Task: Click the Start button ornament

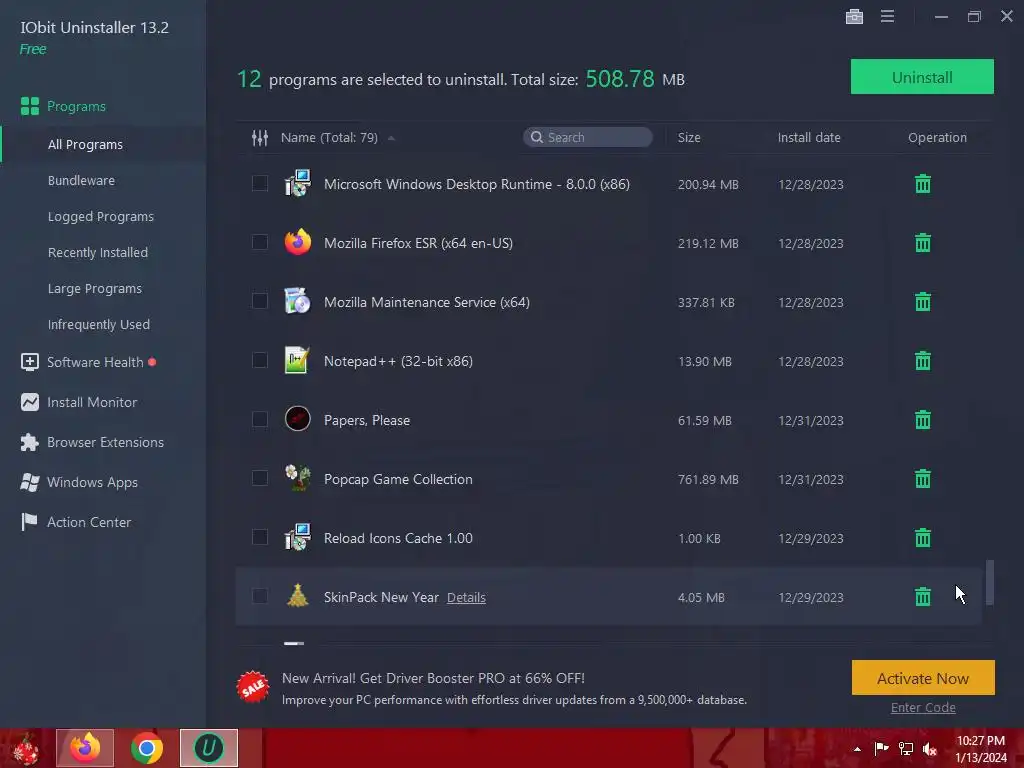Action: point(25,748)
